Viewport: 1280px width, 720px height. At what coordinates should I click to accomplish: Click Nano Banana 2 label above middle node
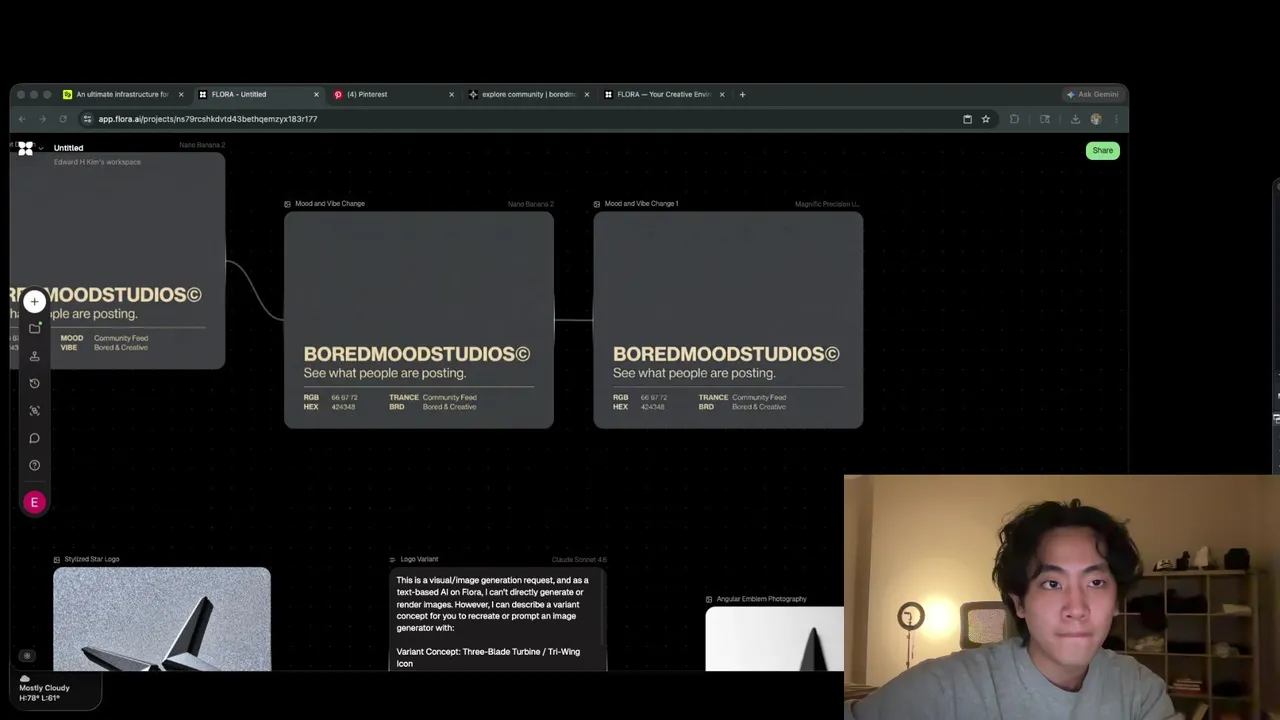[x=530, y=204]
